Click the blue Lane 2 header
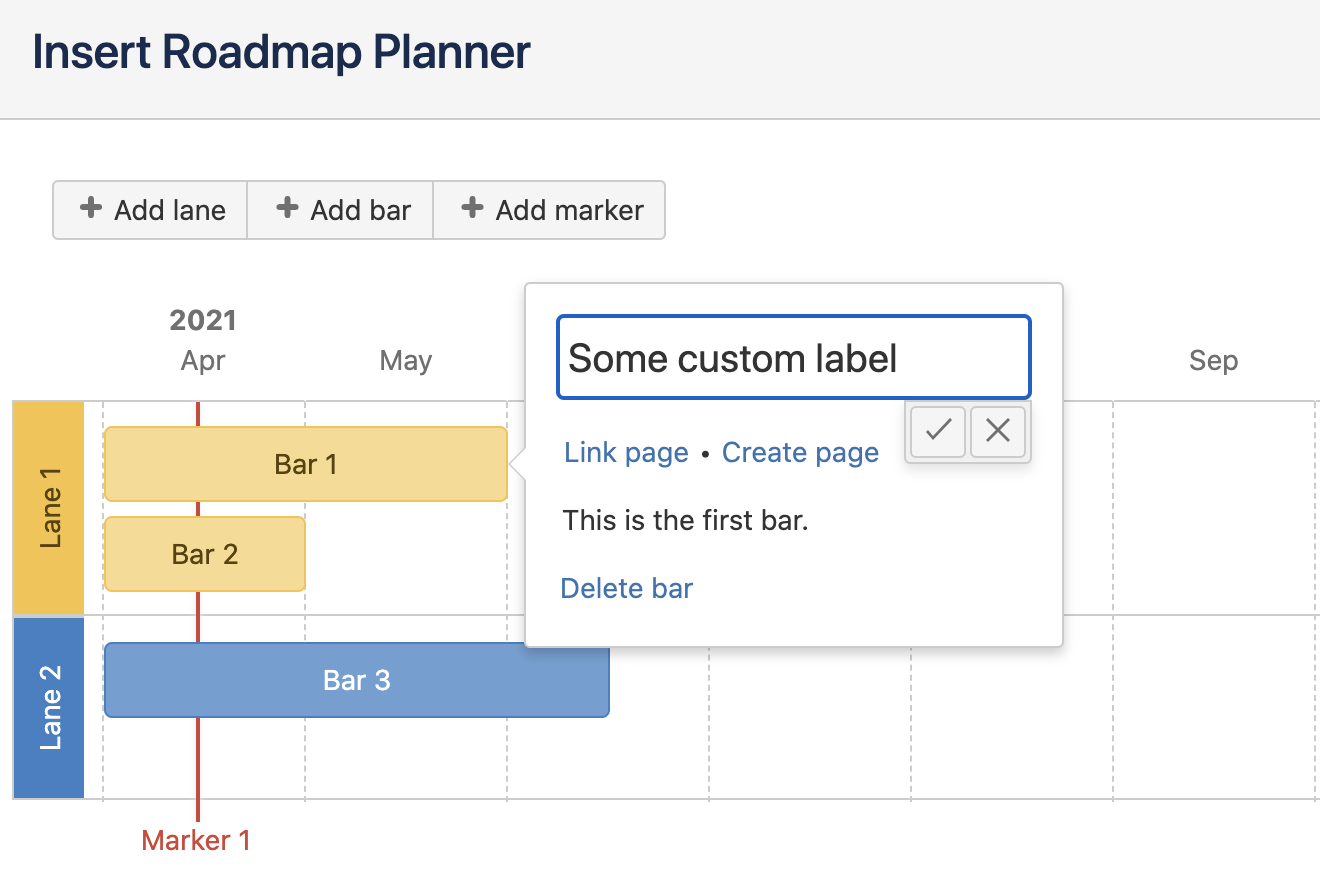The width and height of the screenshot is (1320, 892). 49,707
